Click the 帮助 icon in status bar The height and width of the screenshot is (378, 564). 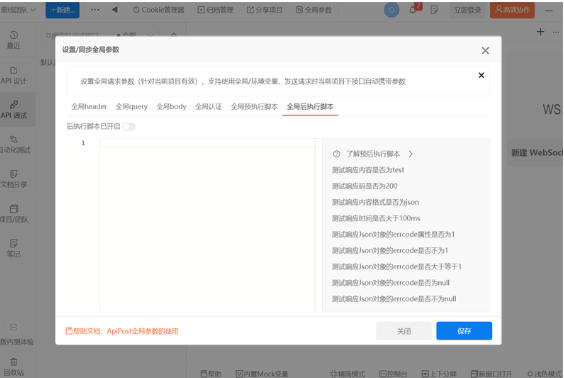pos(211,373)
